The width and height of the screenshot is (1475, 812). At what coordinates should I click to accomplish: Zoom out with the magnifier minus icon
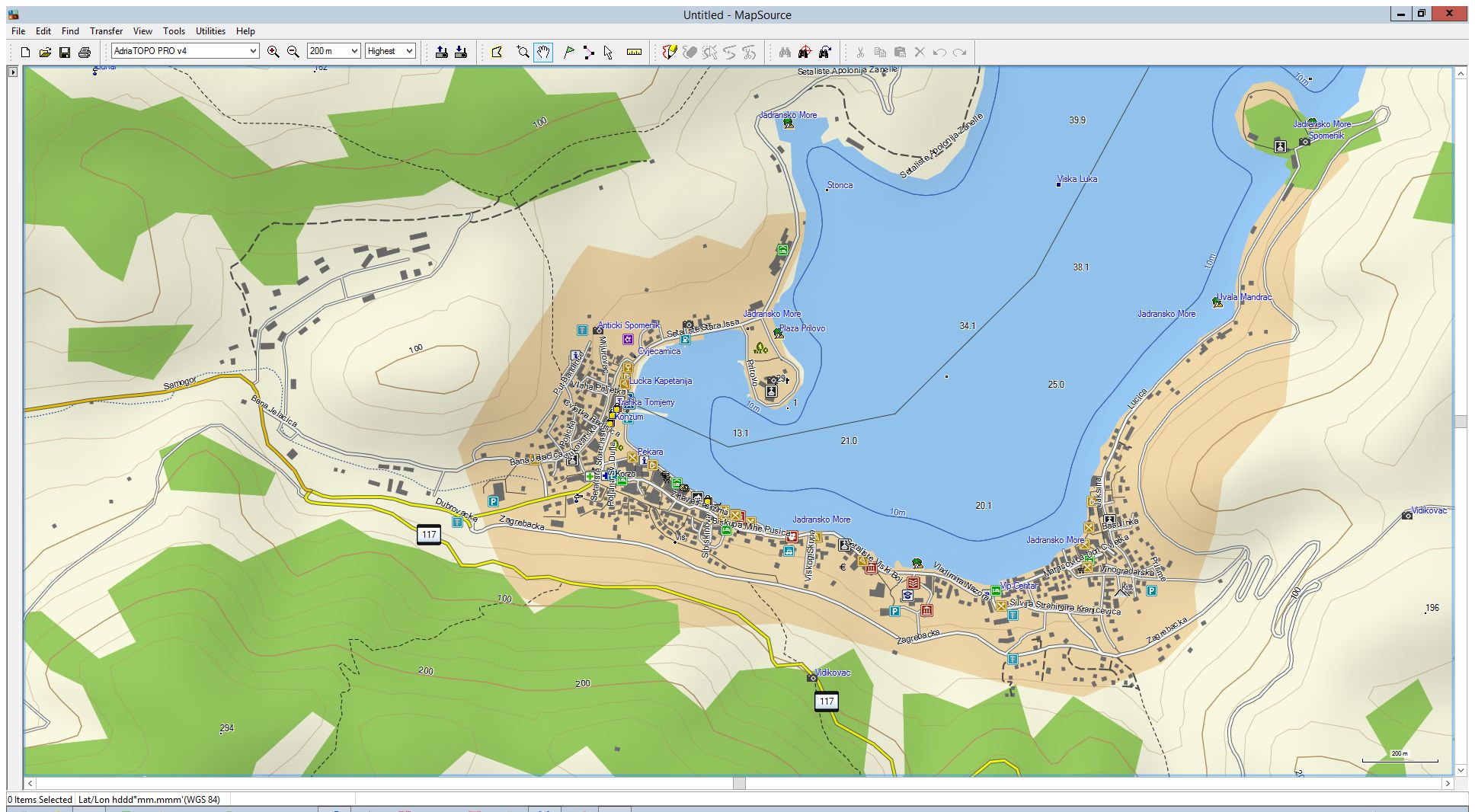pyautogui.click(x=293, y=52)
